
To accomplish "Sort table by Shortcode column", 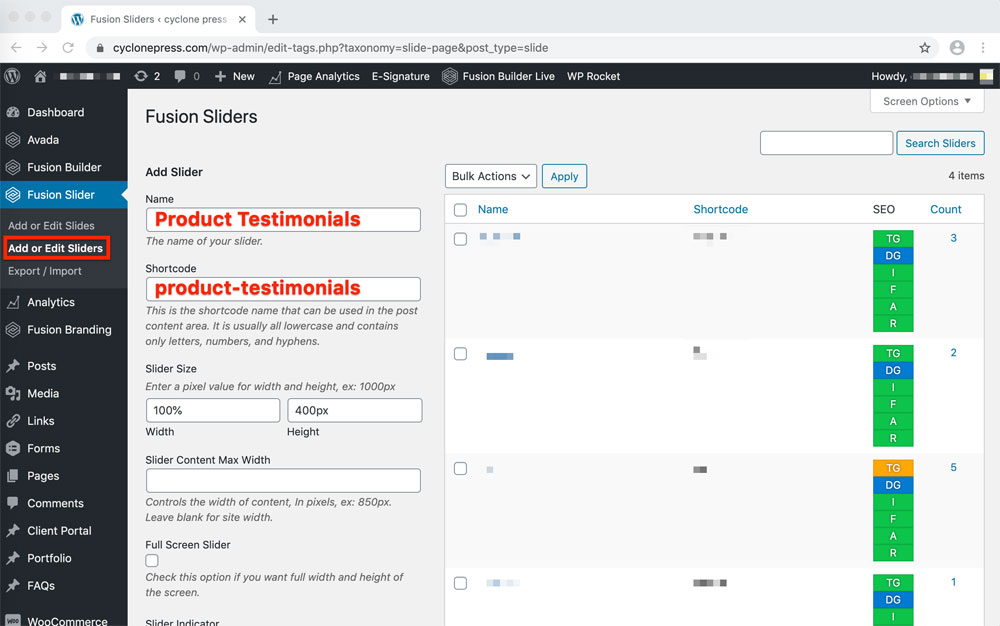I will click(x=721, y=210).
